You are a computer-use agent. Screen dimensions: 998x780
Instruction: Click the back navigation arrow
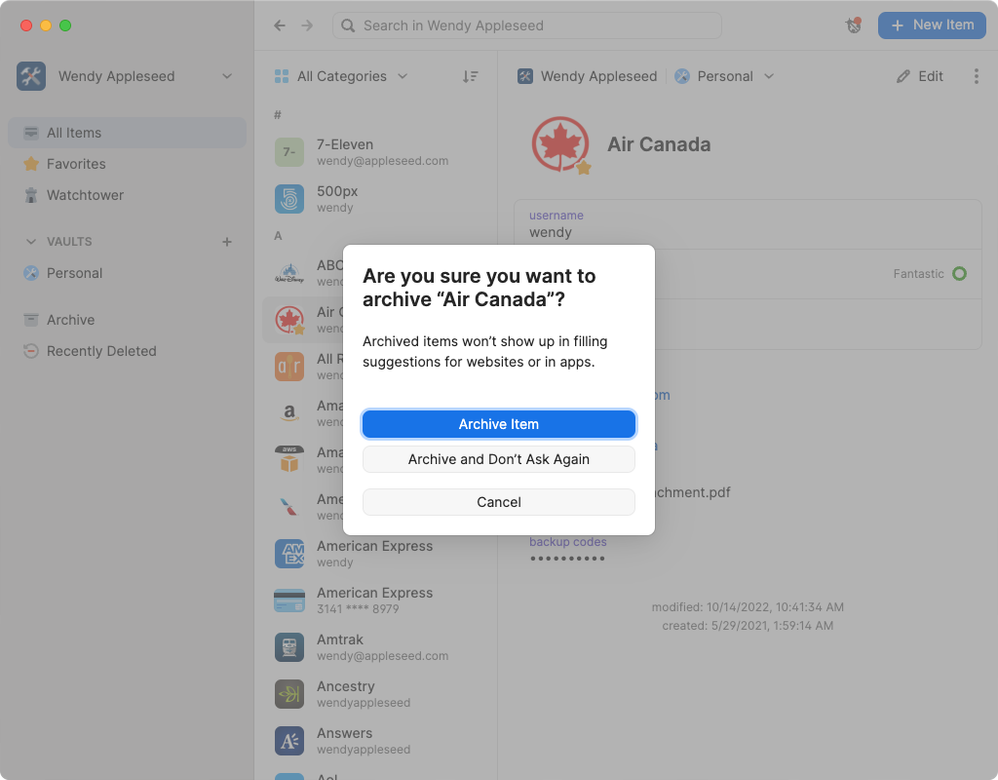pos(280,25)
